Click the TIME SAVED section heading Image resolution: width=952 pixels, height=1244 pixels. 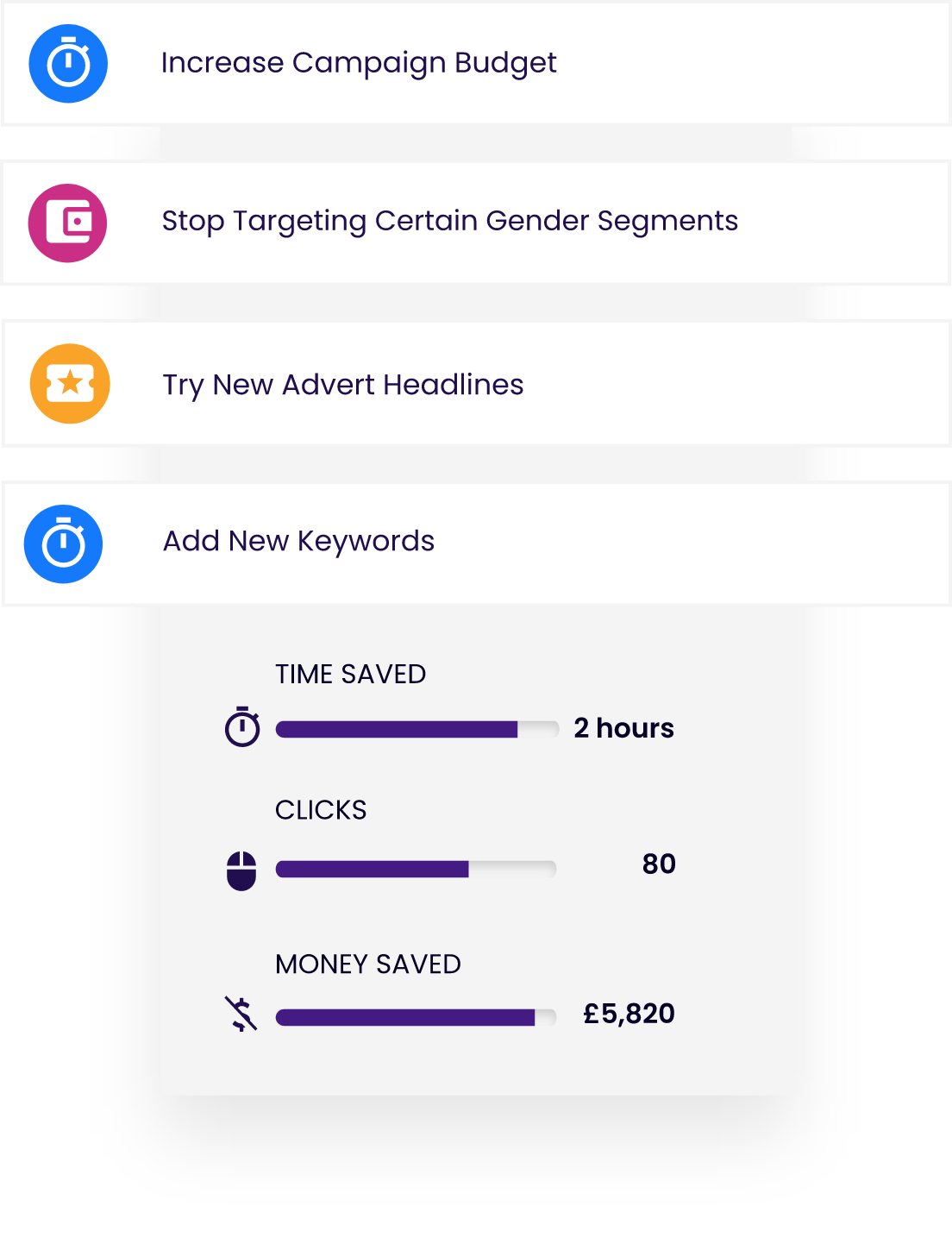[x=350, y=675]
